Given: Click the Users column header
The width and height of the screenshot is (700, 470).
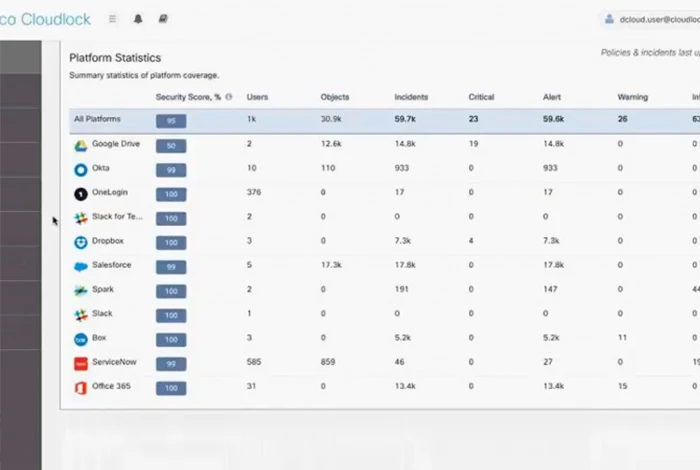Looking at the screenshot, I should tap(257, 97).
